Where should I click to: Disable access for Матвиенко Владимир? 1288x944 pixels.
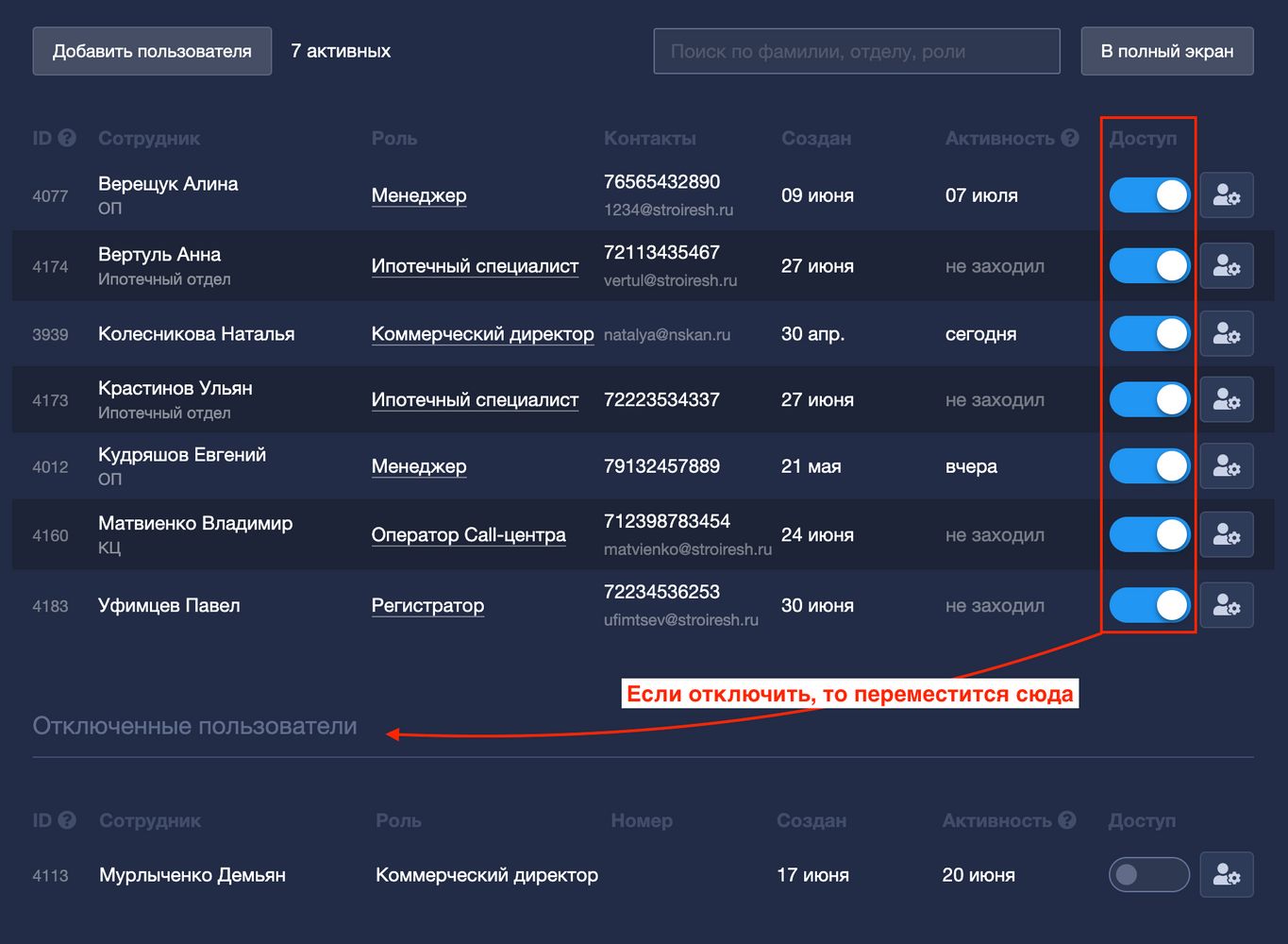1149,535
